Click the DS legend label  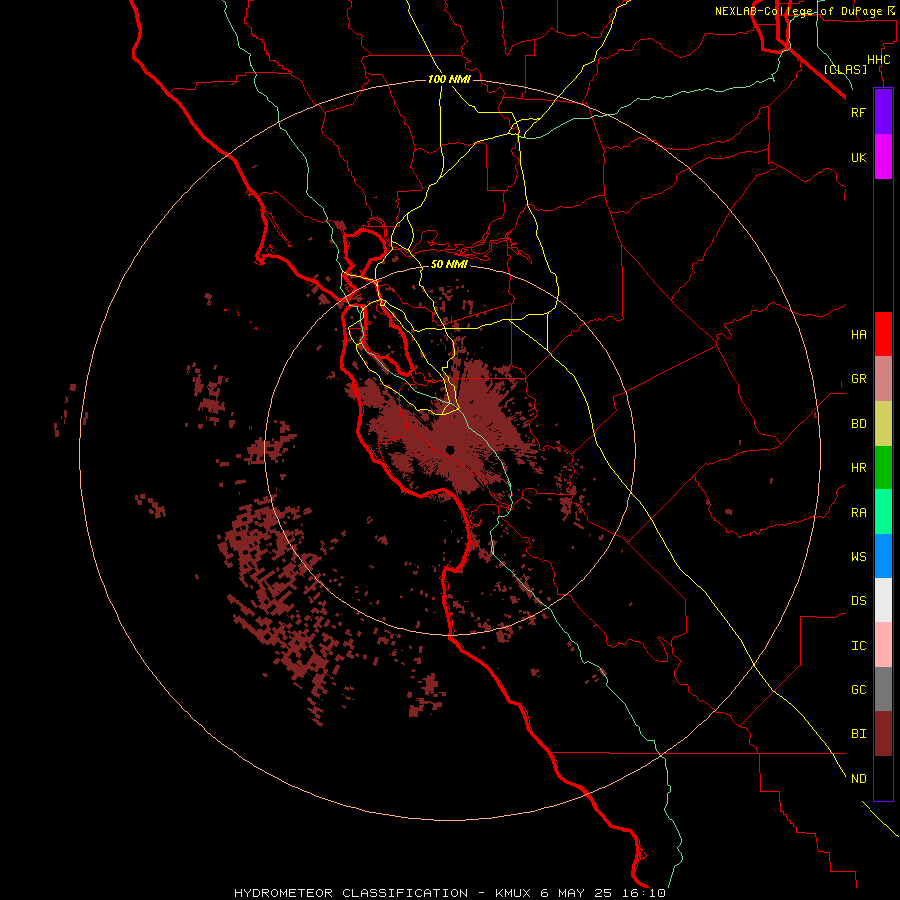[x=858, y=601]
